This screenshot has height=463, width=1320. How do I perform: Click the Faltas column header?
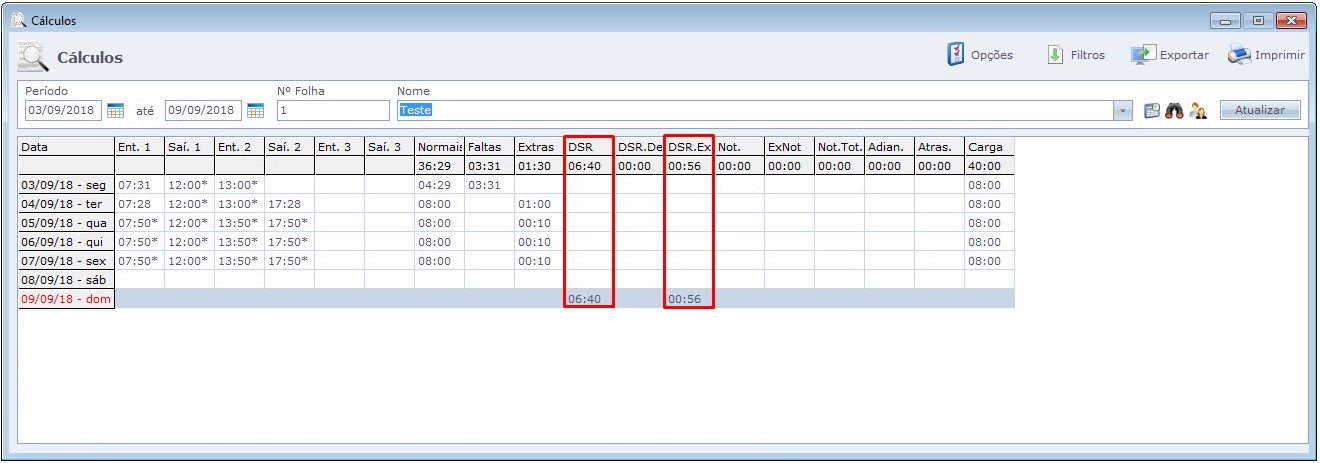[x=489, y=147]
